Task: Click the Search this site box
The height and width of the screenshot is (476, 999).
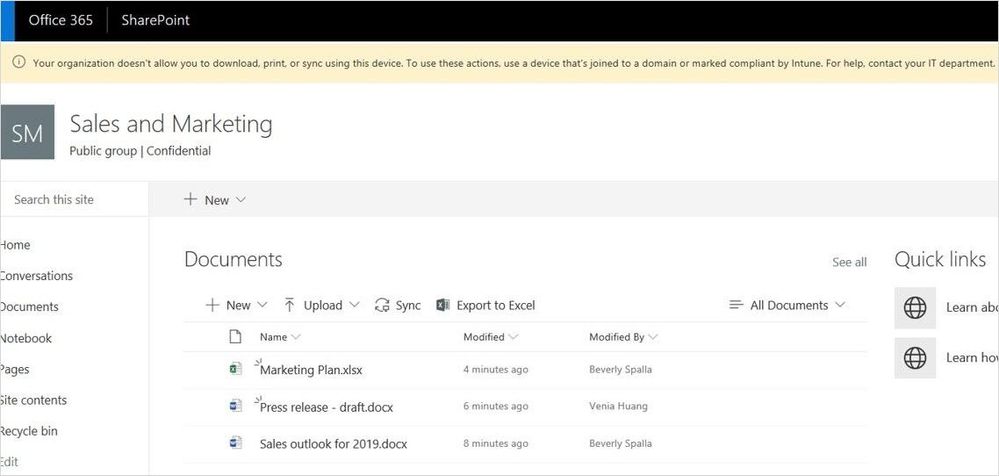Action: point(74,200)
